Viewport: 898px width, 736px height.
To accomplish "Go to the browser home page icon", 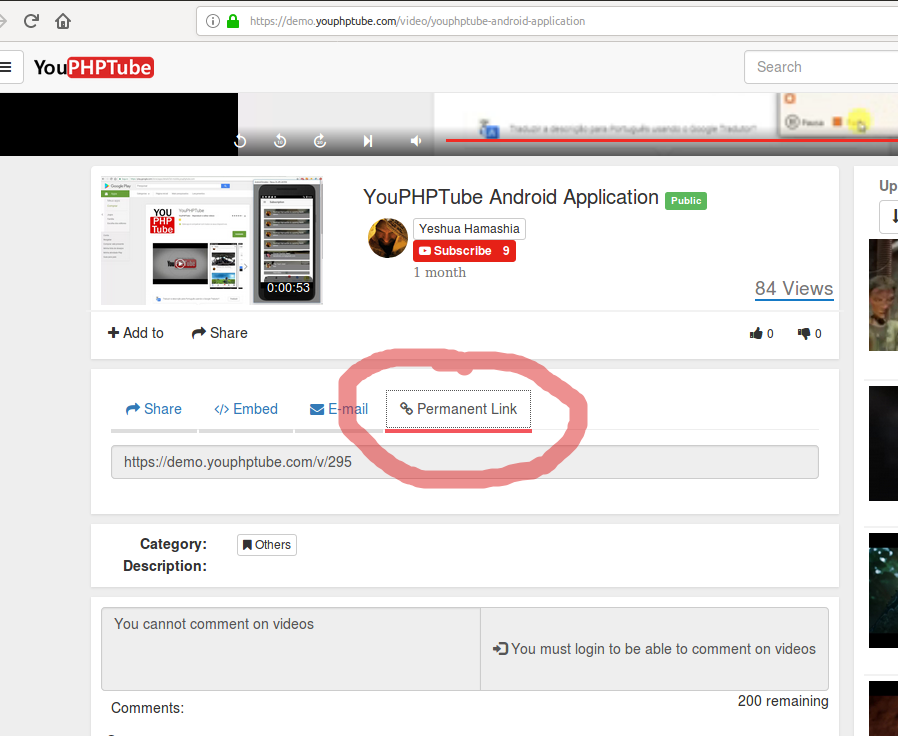I will [63, 21].
